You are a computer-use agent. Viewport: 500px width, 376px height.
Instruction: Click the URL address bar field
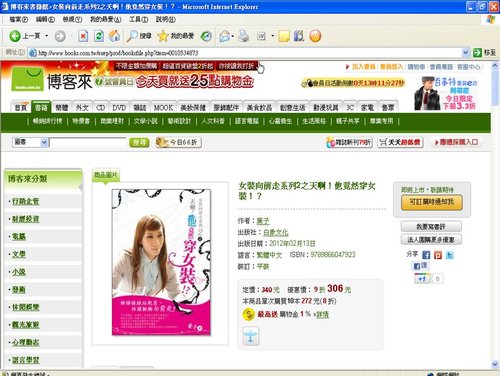click(245, 53)
